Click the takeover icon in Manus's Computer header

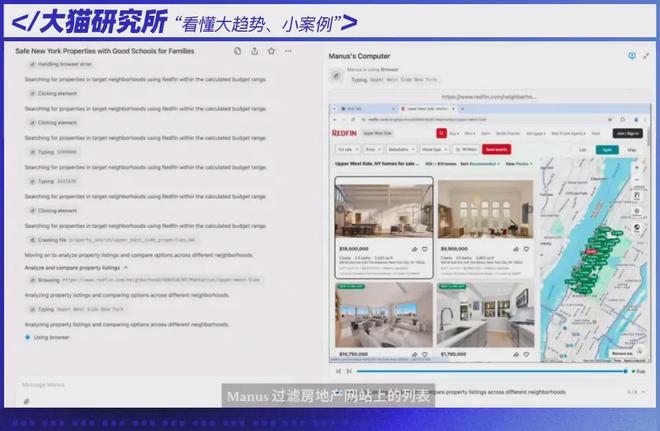coord(631,56)
